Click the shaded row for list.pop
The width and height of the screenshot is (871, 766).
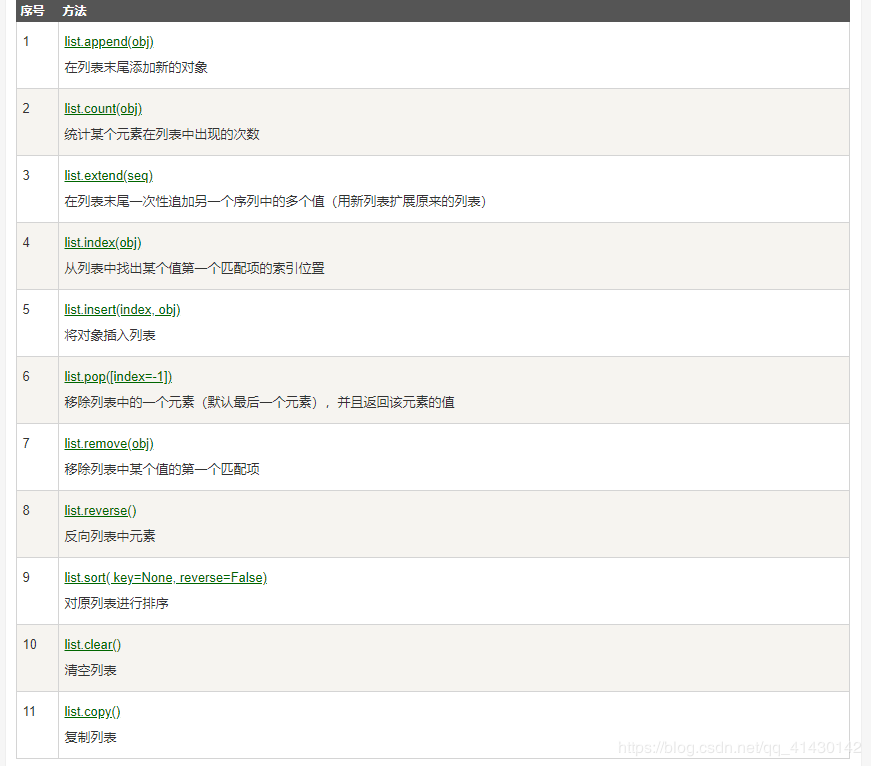(400, 389)
